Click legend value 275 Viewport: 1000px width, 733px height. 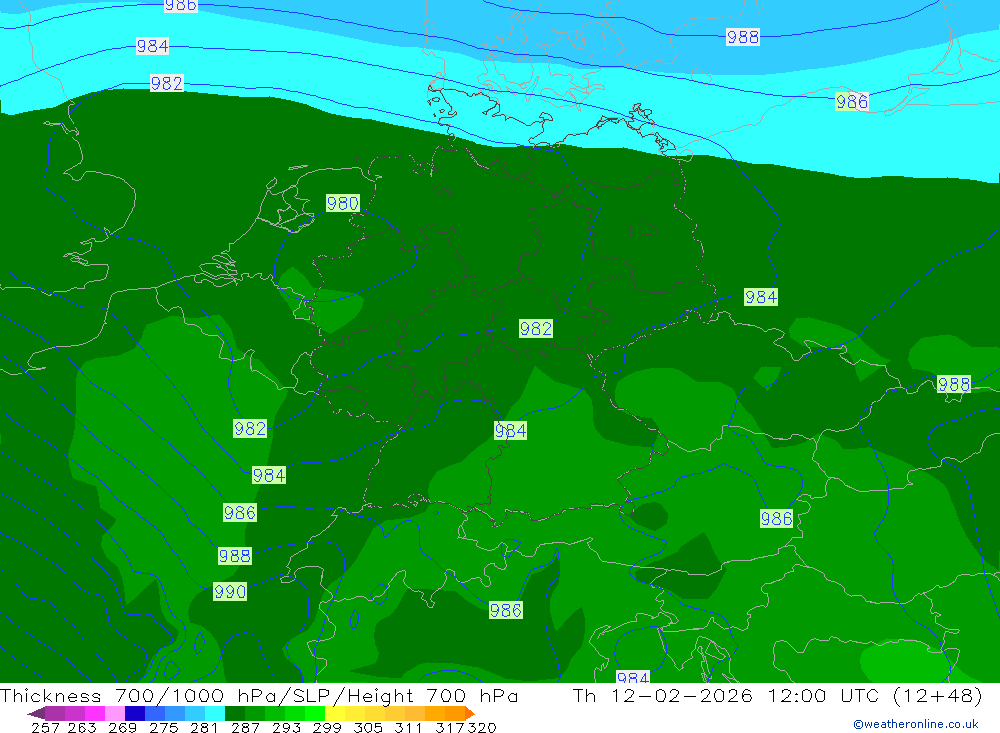pyautogui.click(x=163, y=727)
